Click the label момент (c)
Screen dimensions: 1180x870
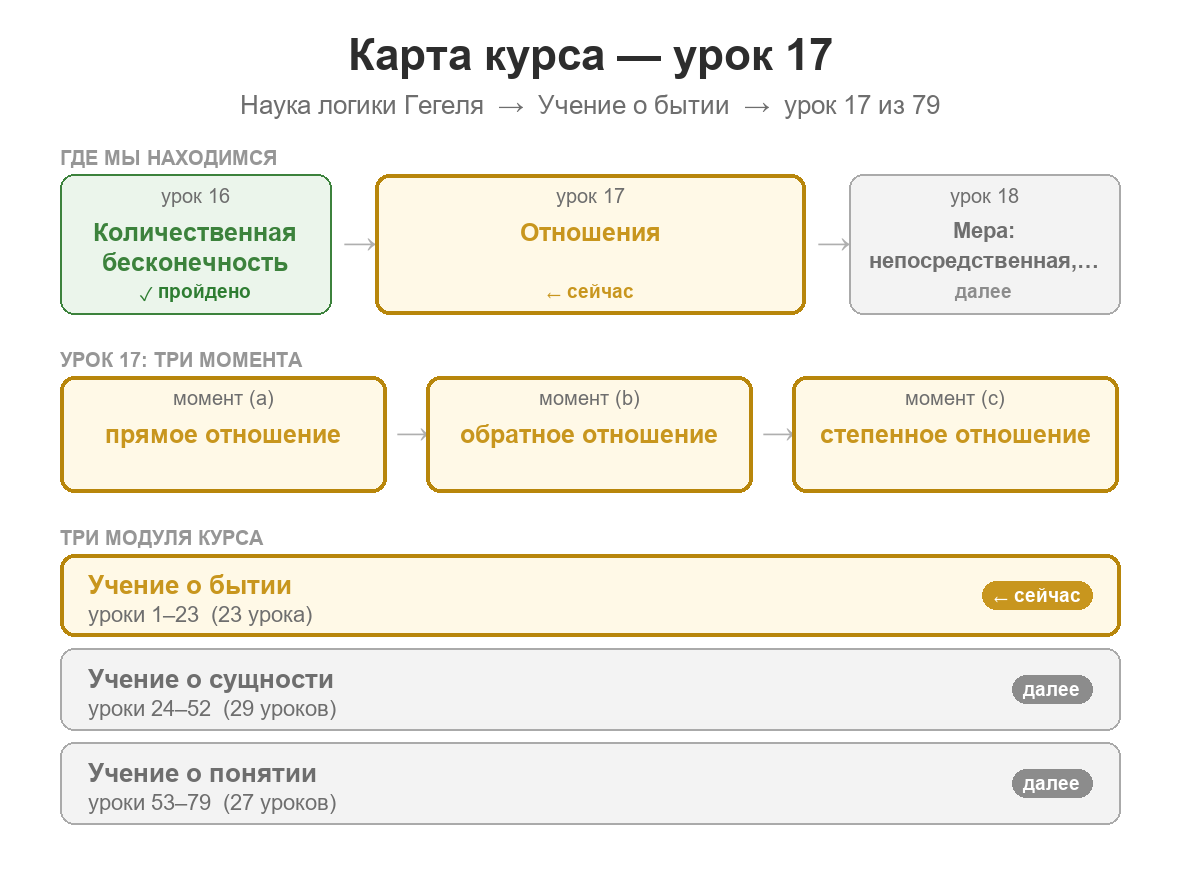click(955, 399)
